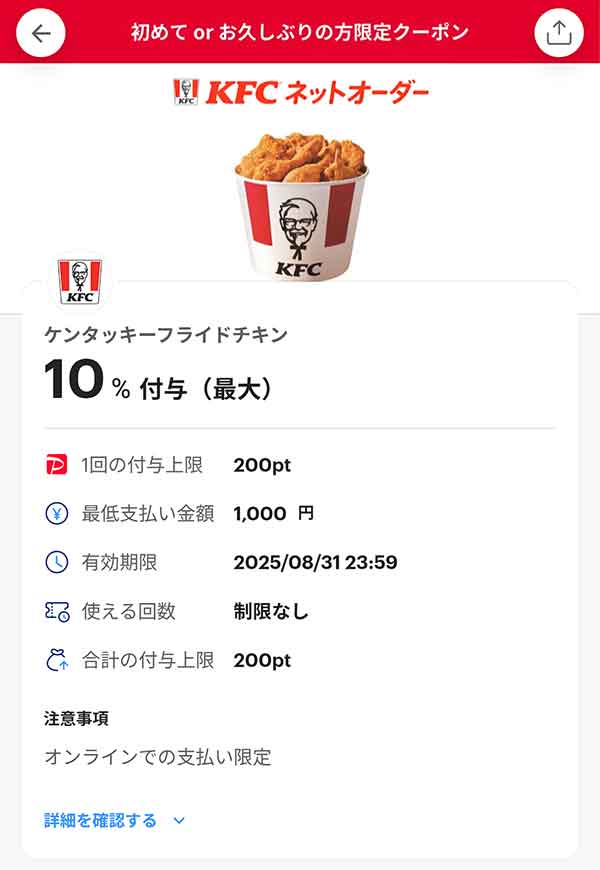The width and height of the screenshot is (600, 870).
Task: Tap the 10% 付与（最大） heading
Action: tap(158, 384)
